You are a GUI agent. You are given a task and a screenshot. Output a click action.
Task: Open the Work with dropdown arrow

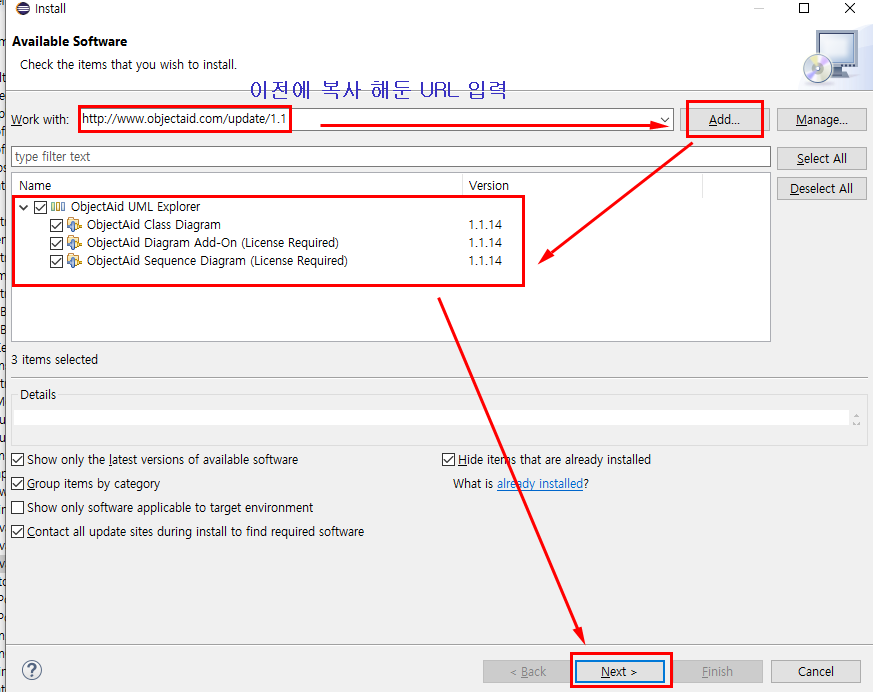pyautogui.click(x=665, y=120)
